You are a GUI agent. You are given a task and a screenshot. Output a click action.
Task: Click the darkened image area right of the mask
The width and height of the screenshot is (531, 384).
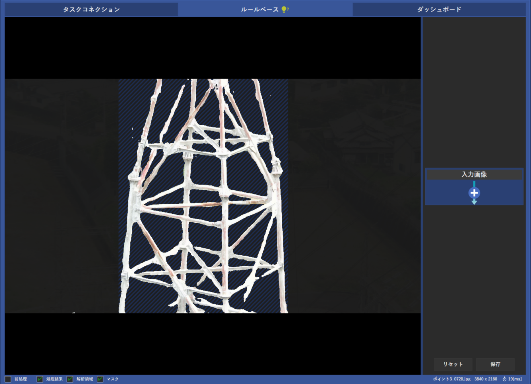click(x=355, y=196)
